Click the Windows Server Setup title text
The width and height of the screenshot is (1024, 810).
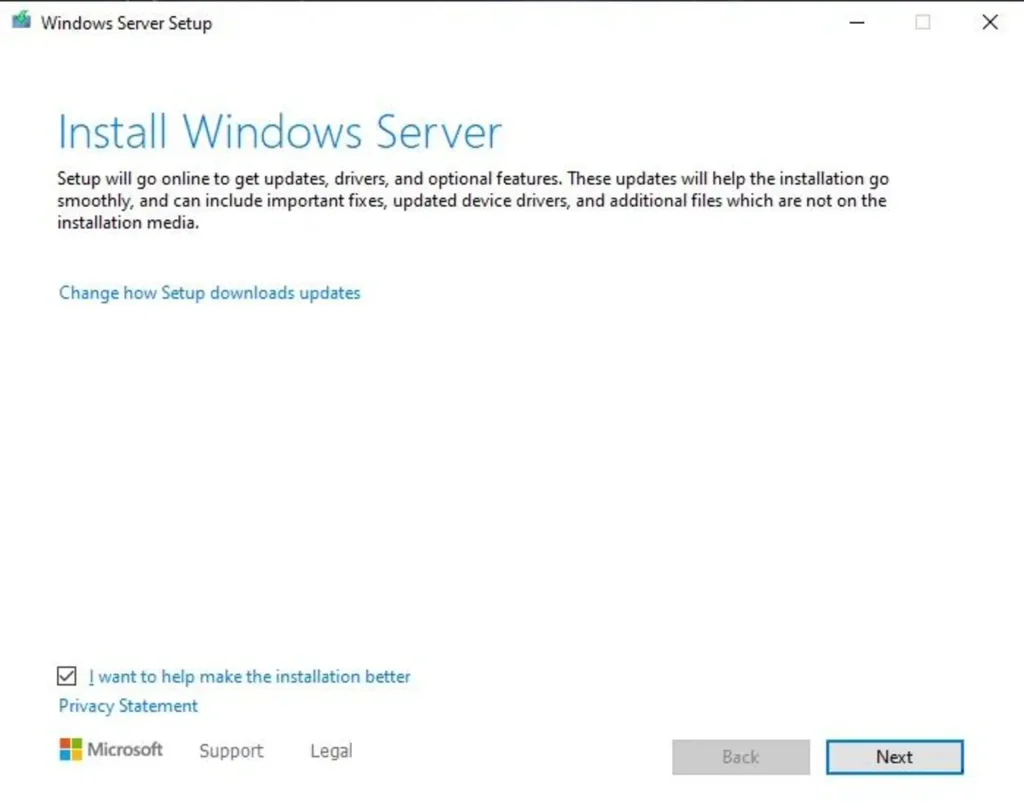click(x=127, y=23)
